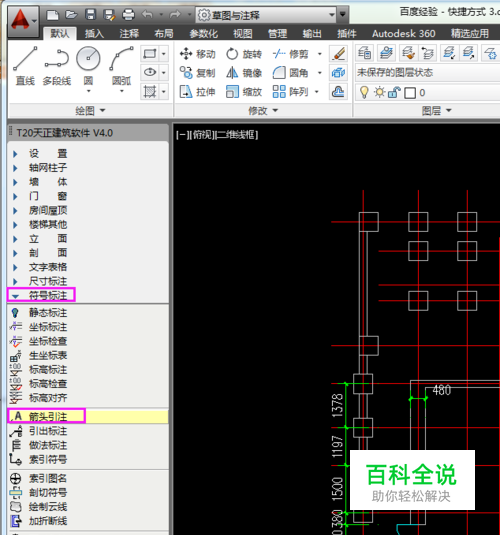
Task: Print the drawing with the printer icon
Action: pos(128,15)
